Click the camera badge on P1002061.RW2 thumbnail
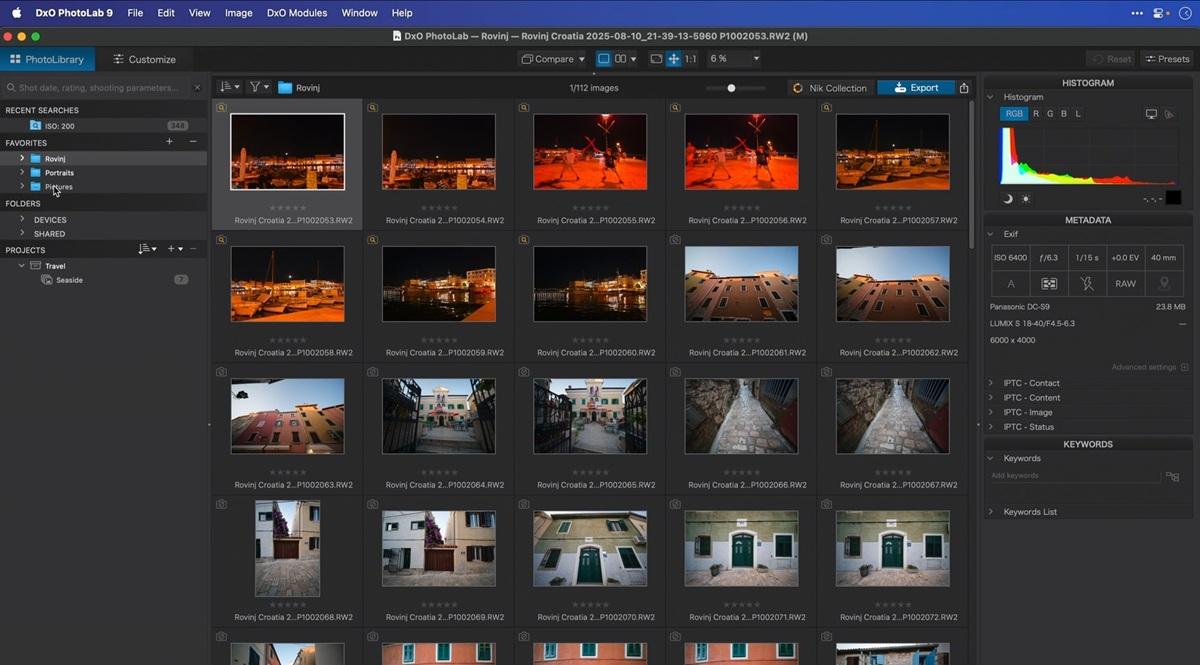Viewport: 1200px width, 665px height. (x=675, y=240)
